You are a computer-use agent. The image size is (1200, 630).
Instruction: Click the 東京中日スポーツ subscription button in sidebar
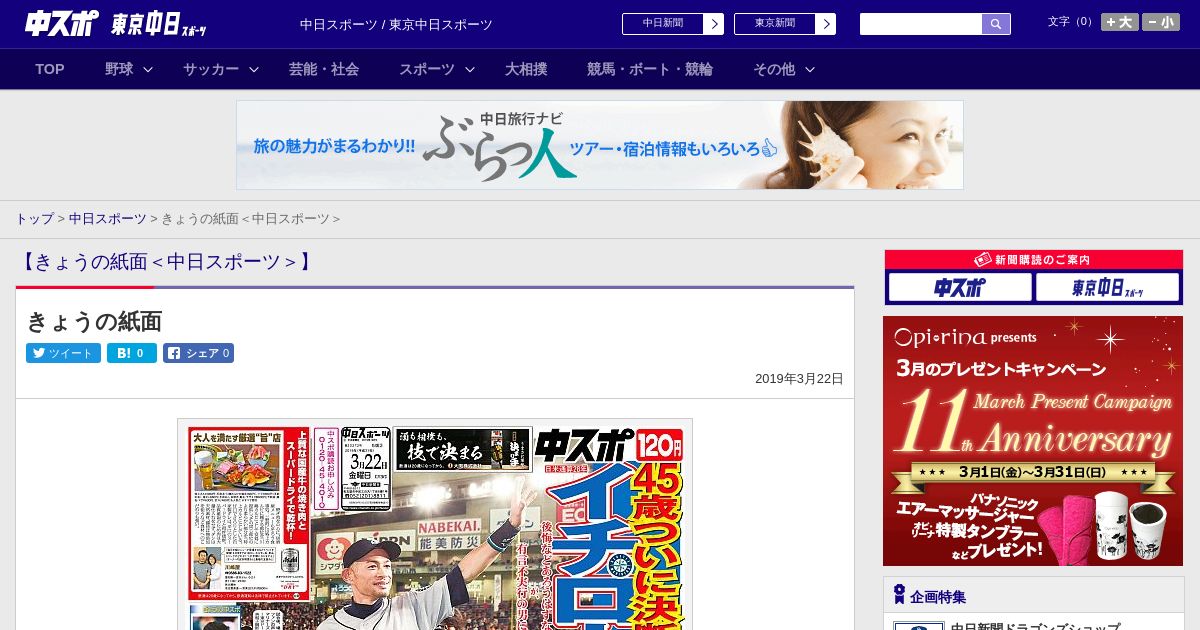(1108, 288)
